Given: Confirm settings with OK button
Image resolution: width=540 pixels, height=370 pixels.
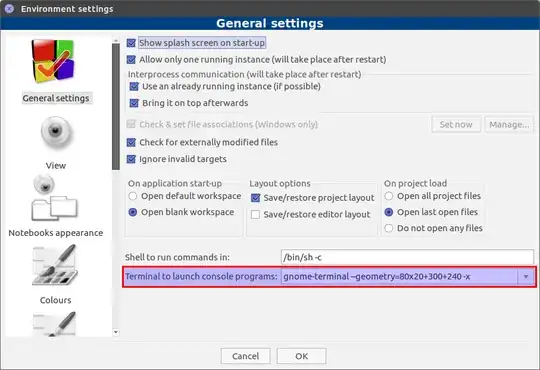Looking at the screenshot, I should [302, 356].
